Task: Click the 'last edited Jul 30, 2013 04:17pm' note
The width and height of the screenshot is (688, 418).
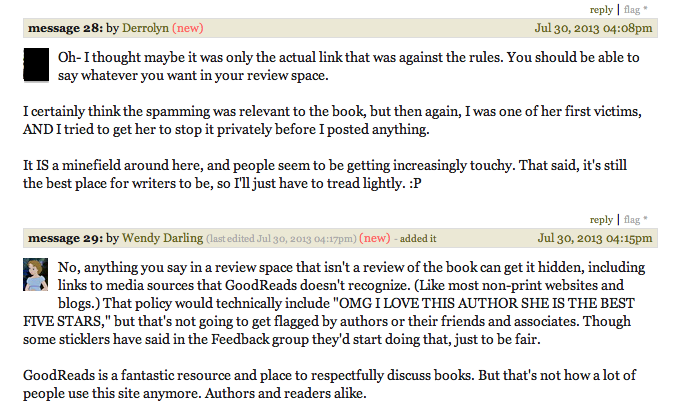Action: click(x=281, y=238)
